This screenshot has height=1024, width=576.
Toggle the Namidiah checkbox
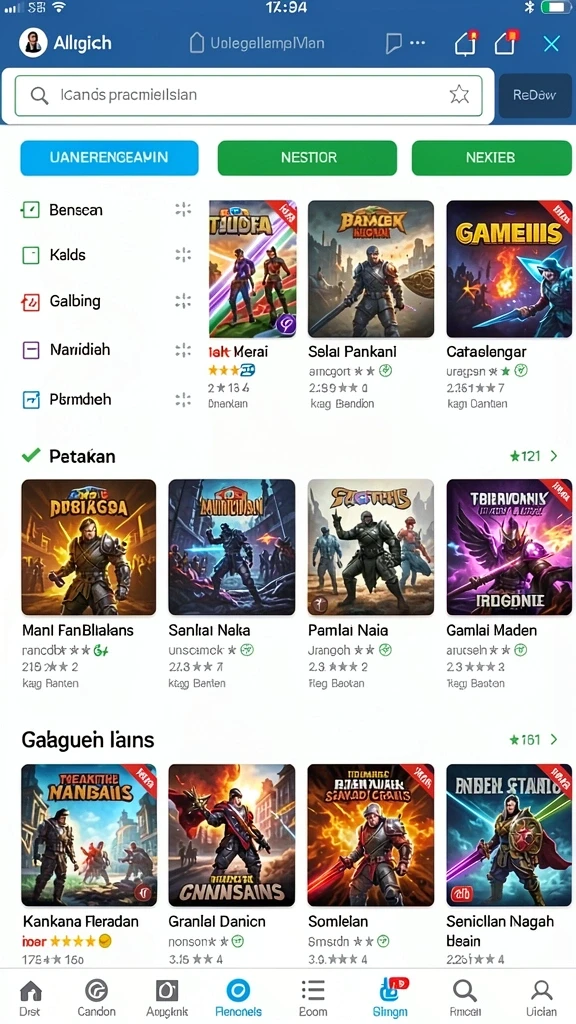tap(31, 350)
